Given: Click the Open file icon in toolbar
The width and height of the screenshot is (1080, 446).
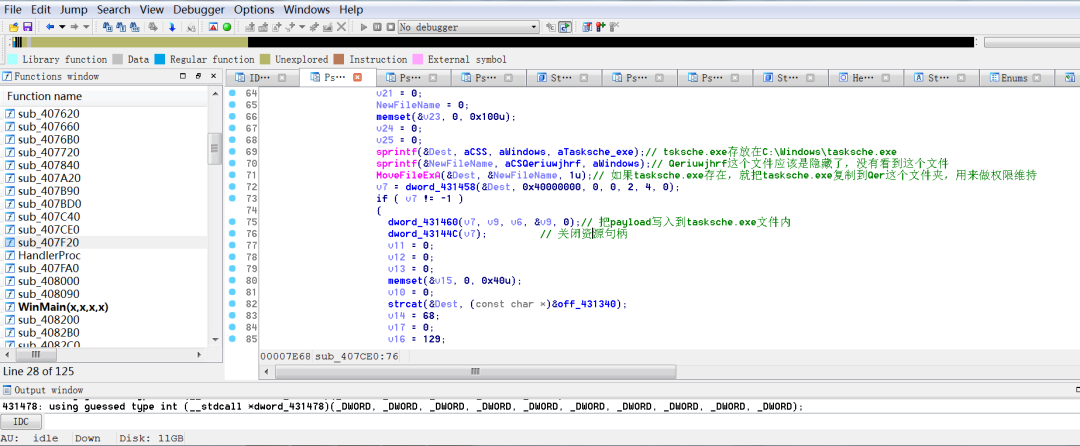Looking at the screenshot, I should point(14,27).
